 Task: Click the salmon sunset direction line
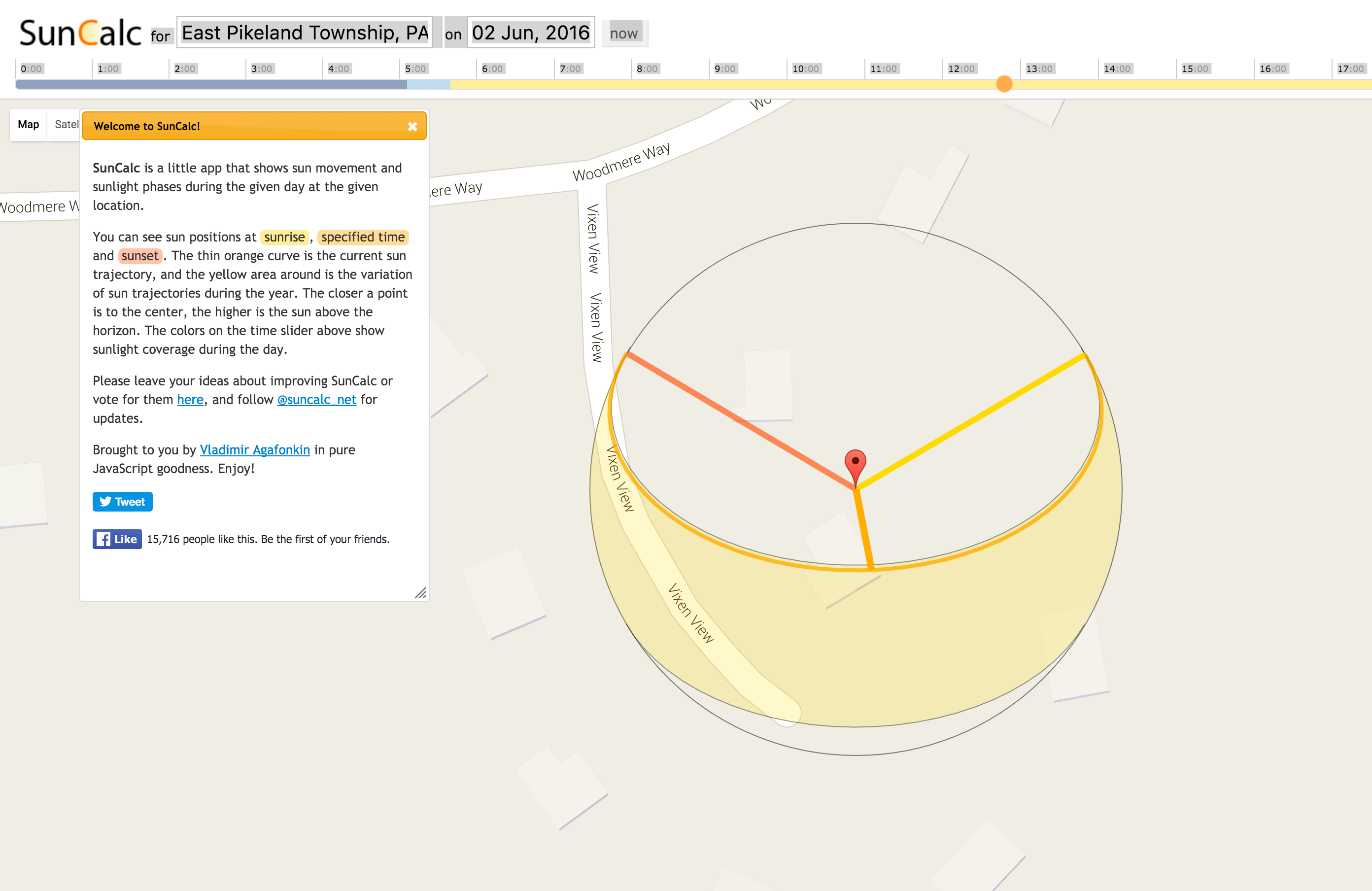tap(741, 421)
